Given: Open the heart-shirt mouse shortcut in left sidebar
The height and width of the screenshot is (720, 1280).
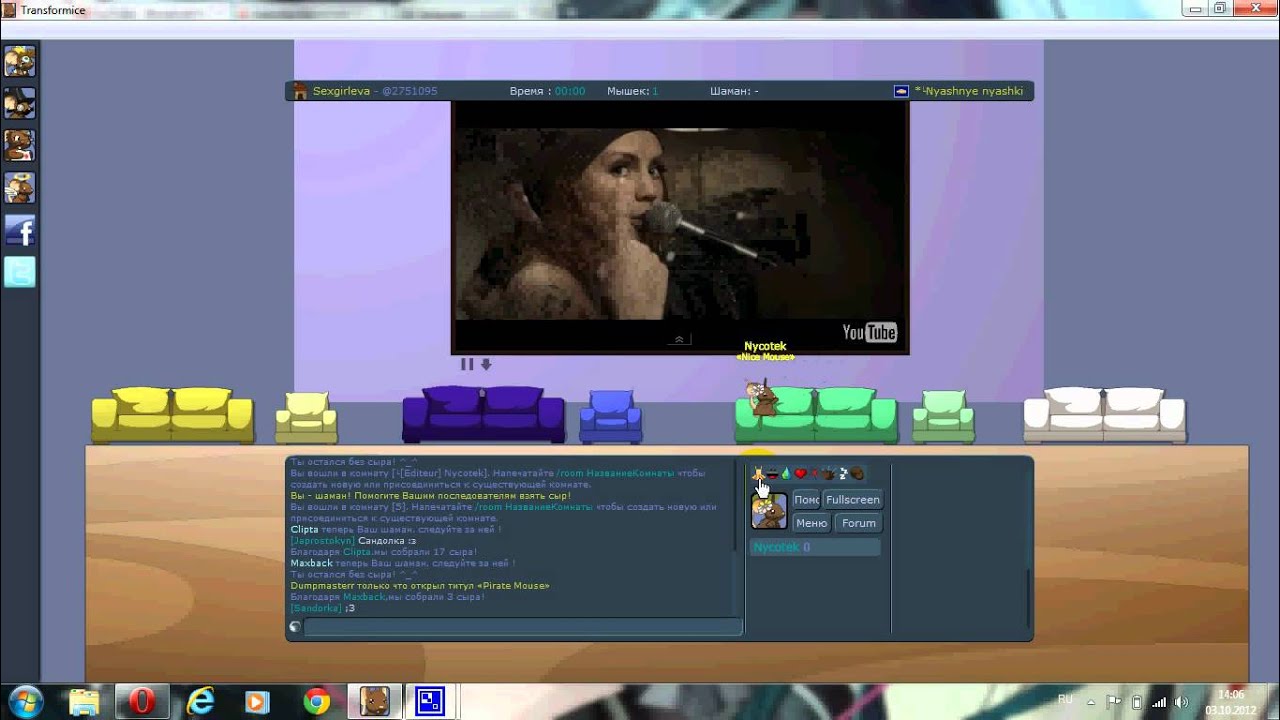Looking at the screenshot, I should pos(20,145).
